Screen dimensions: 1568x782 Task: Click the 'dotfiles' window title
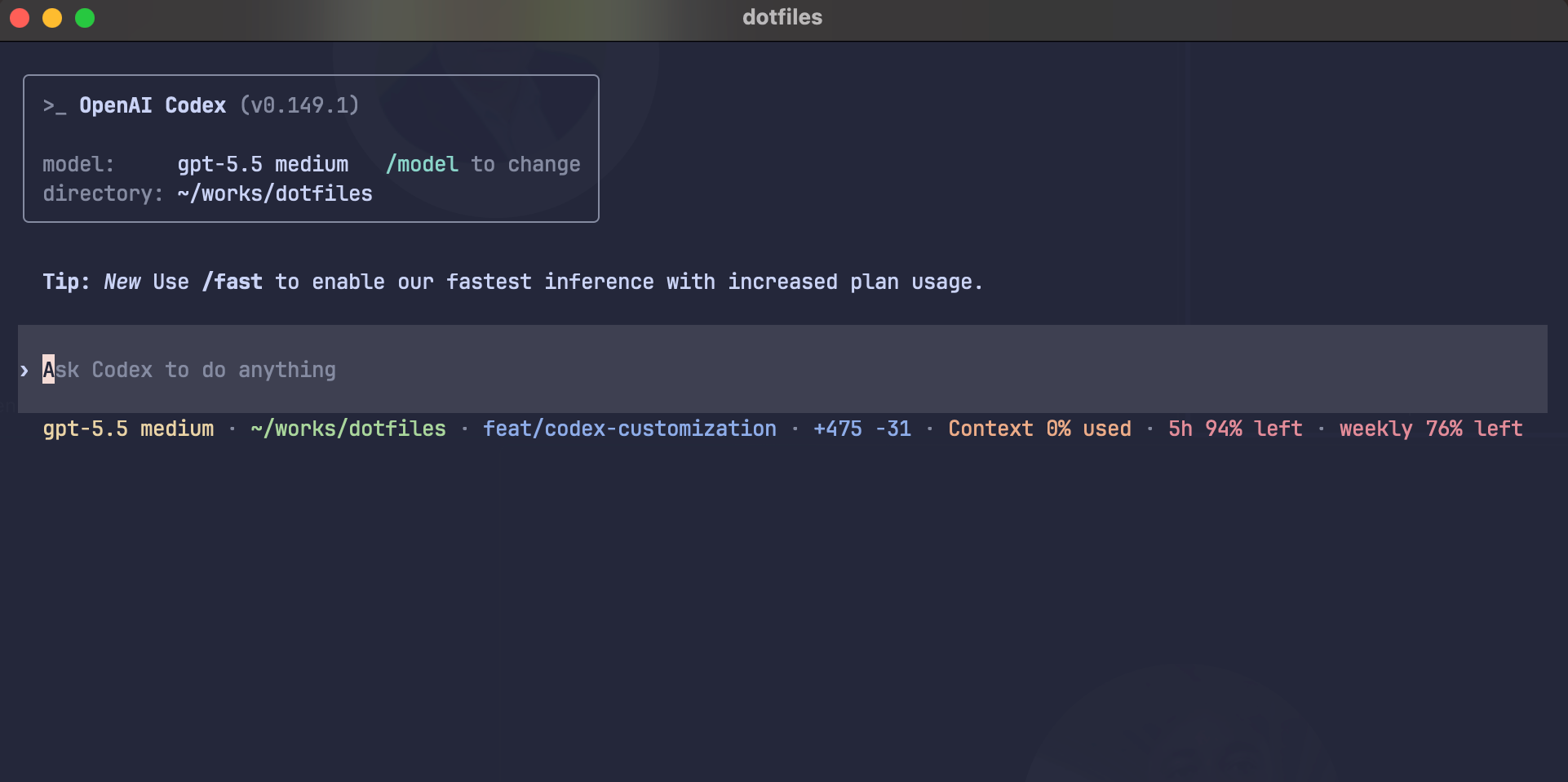pos(782,17)
